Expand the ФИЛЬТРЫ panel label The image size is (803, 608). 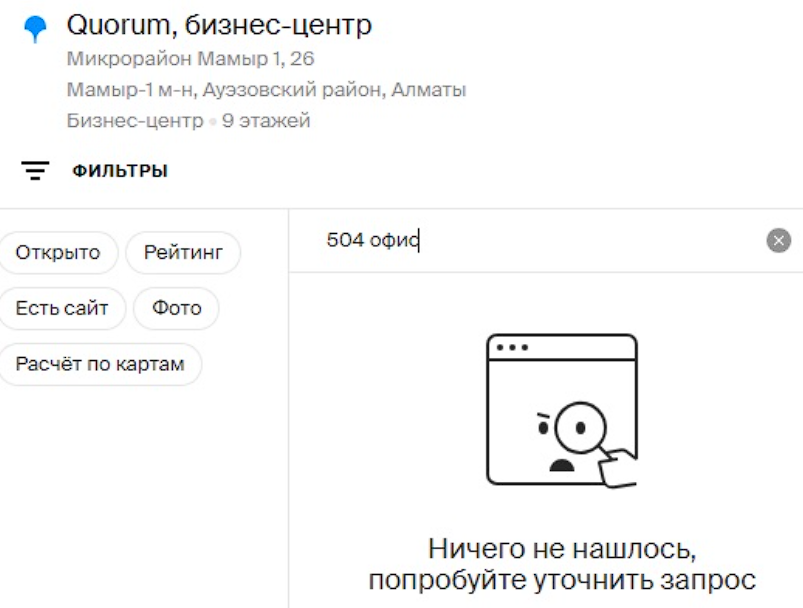(120, 171)
